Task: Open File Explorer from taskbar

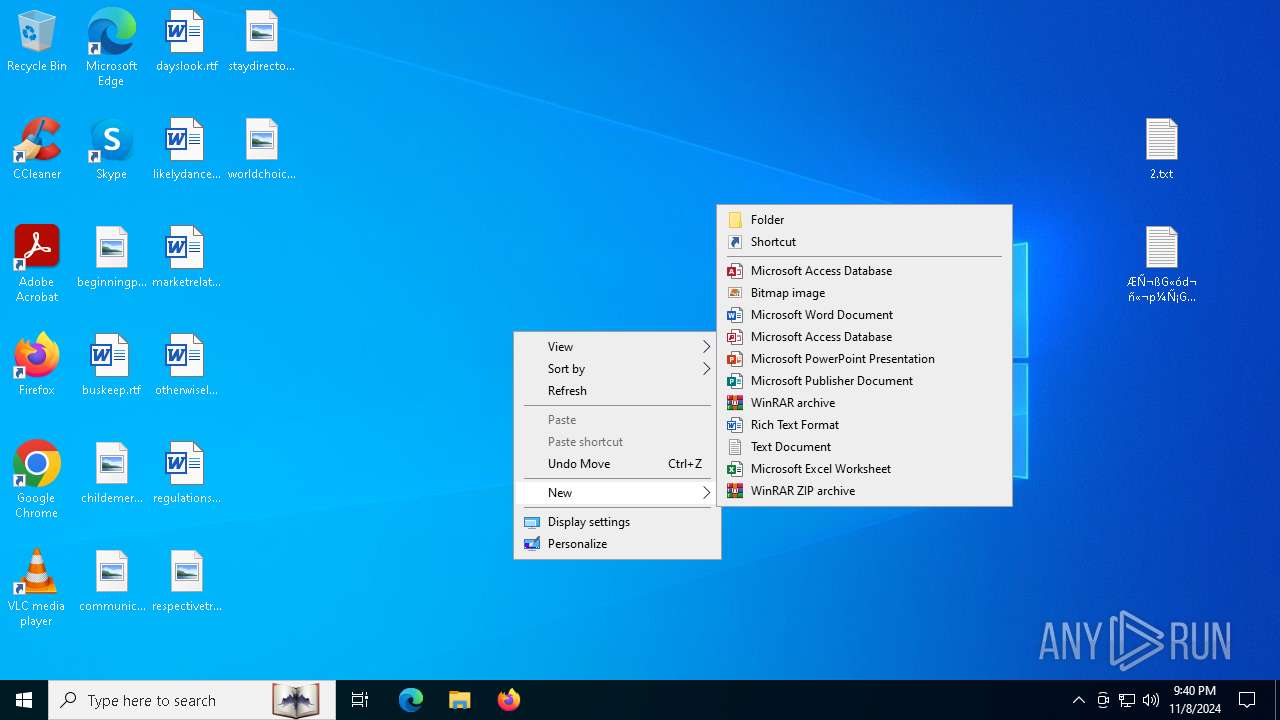Action: point(460,700)
